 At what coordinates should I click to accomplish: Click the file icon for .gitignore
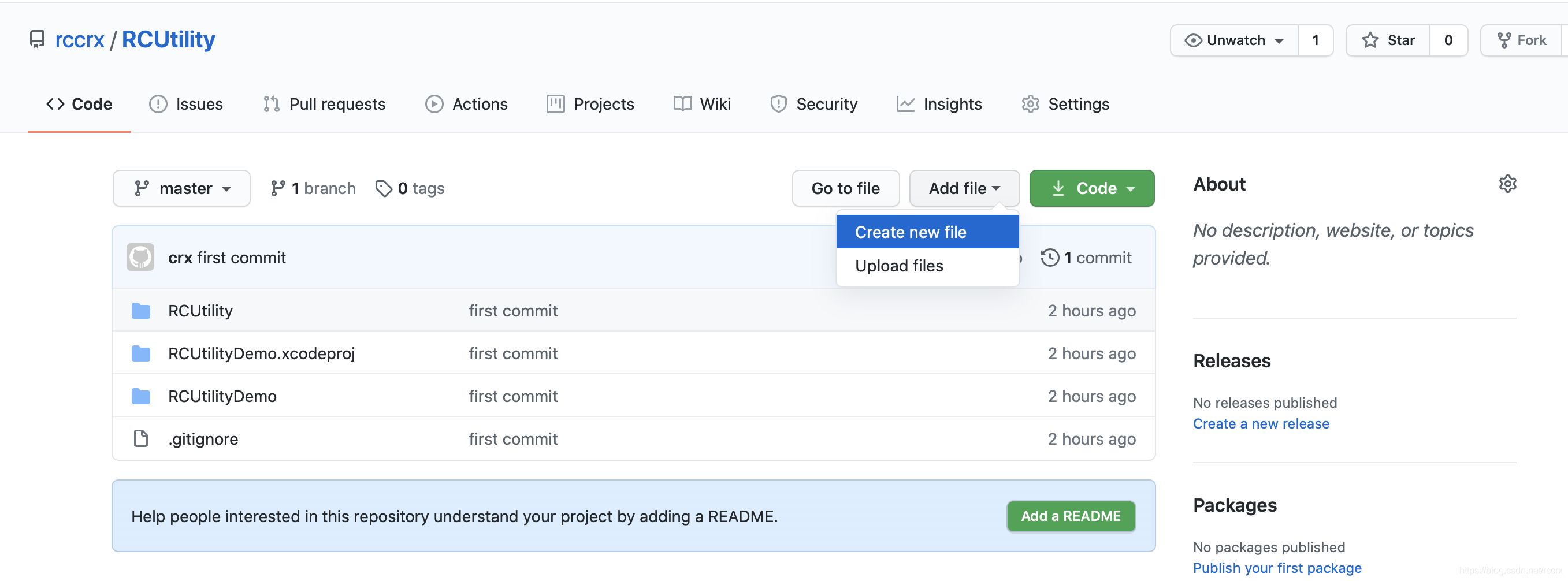tap(141, 439)
